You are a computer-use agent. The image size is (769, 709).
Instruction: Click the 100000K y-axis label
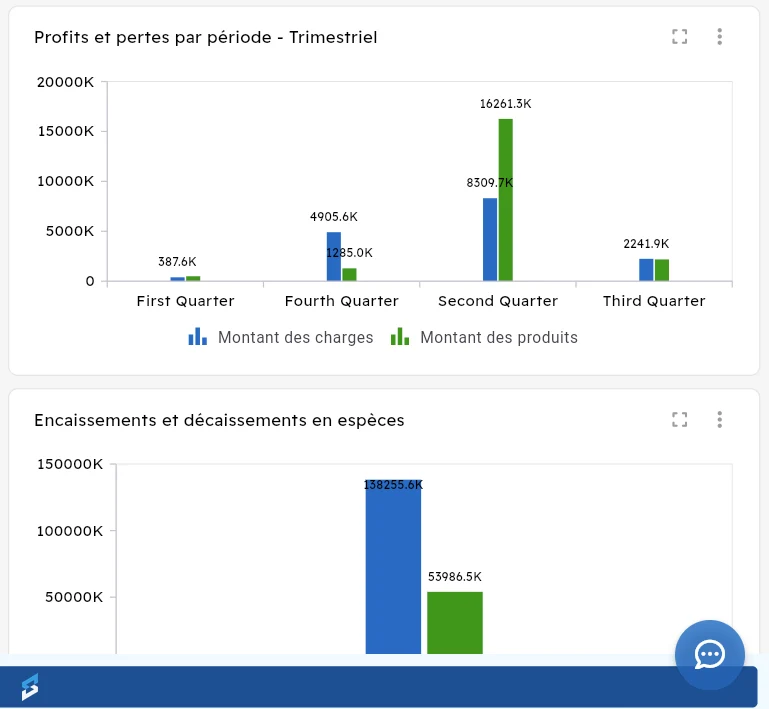(70, 531)
